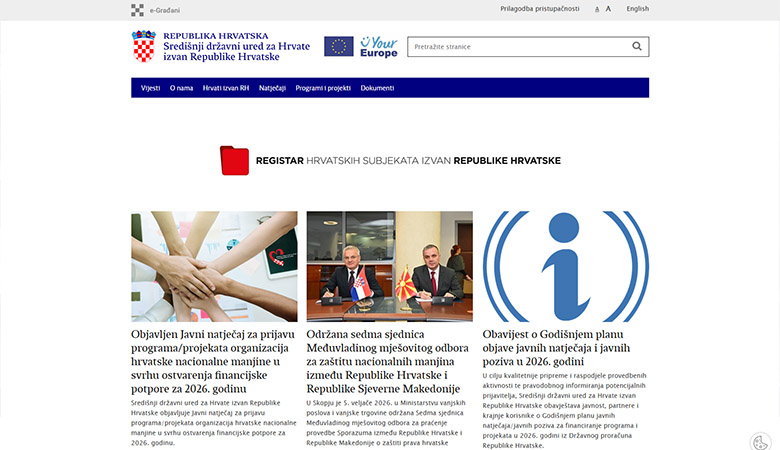The width and height of the screenshot is (780, 450).
Task: Click the blue information circle image
Action: pos(565,266)
